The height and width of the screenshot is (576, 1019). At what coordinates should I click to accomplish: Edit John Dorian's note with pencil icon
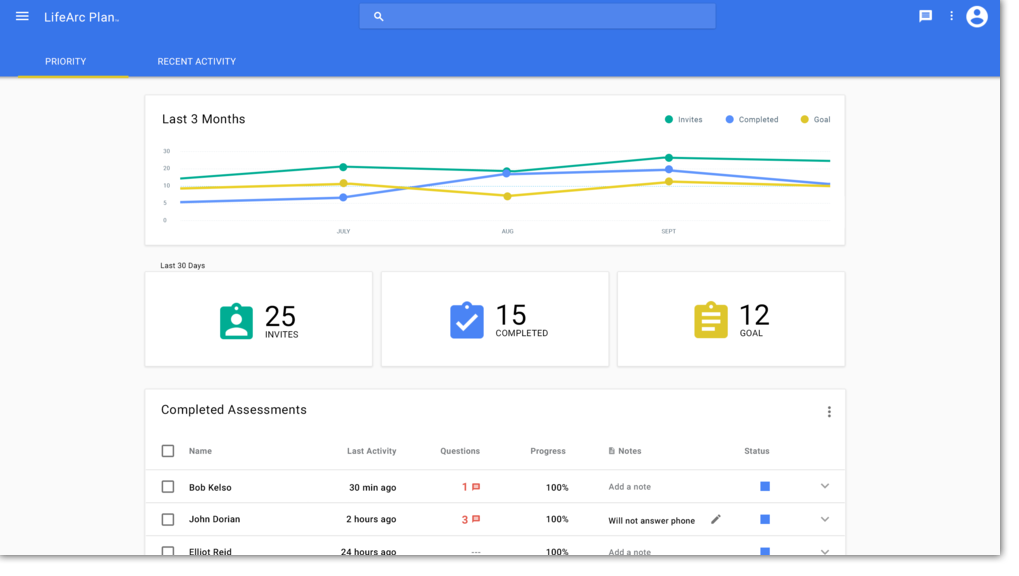tap(716, 519)
